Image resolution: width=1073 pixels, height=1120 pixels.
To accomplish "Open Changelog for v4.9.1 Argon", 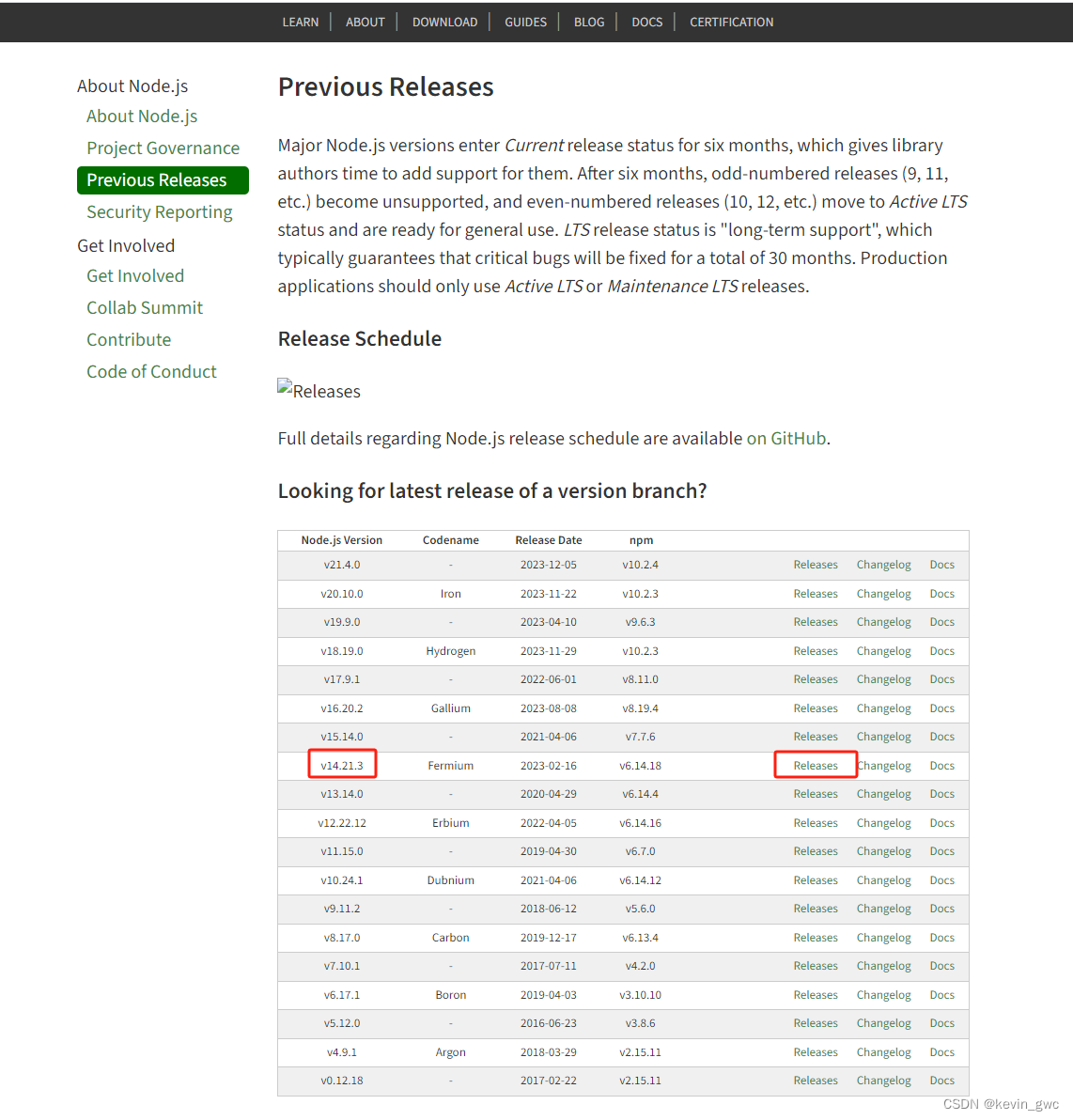I will (884, 1052).
